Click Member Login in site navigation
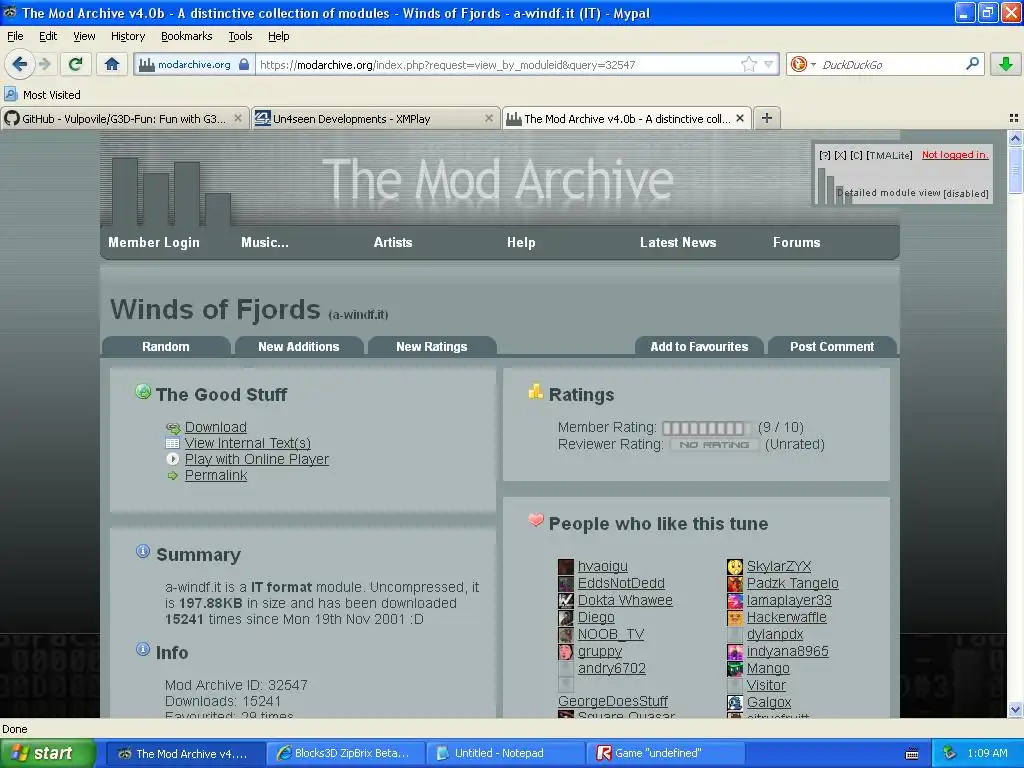The image size is (1024, 768). click(x=153, y=242)
